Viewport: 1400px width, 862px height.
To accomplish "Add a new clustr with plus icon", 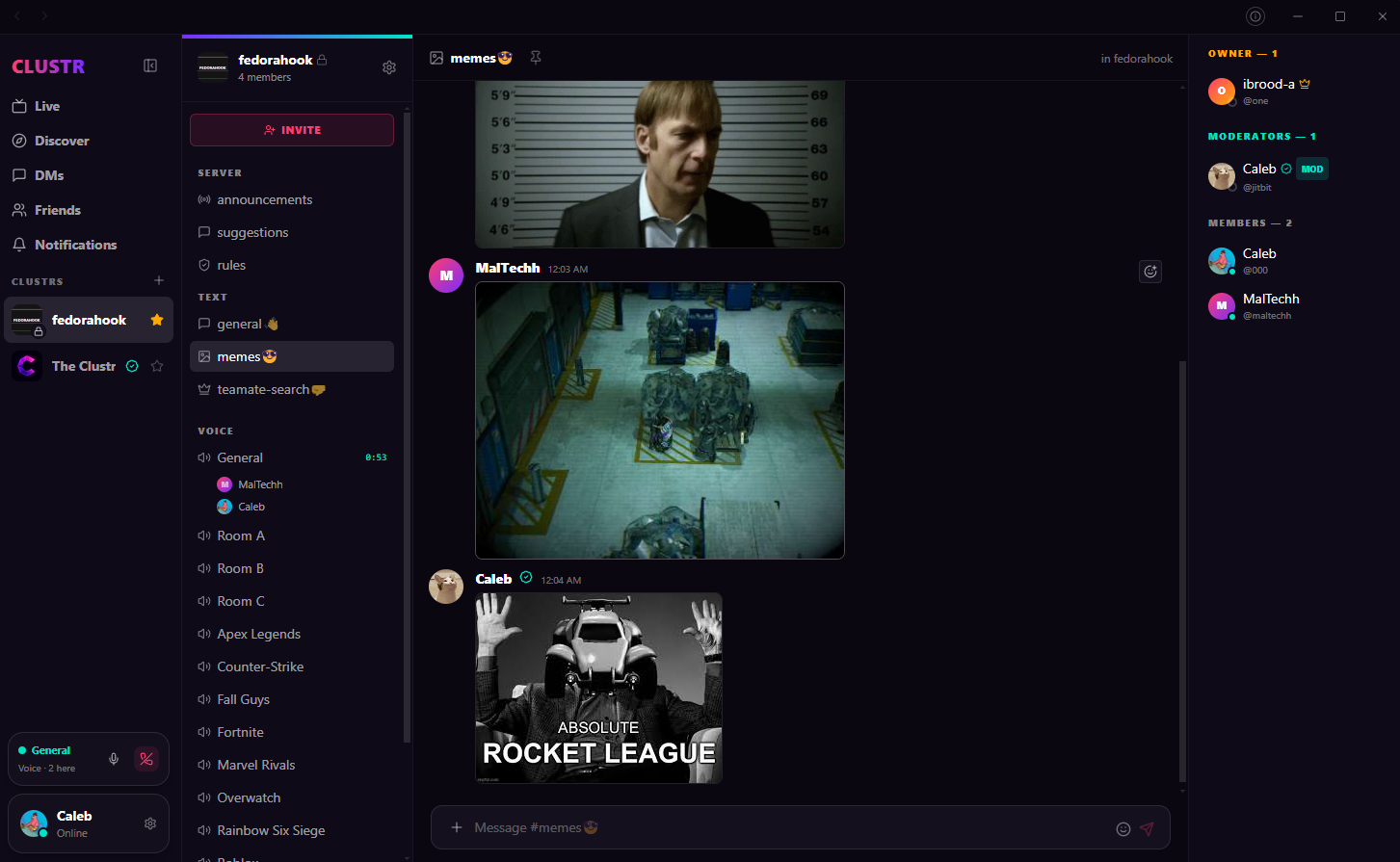I will pyautogui.click(x=159, y=280).
